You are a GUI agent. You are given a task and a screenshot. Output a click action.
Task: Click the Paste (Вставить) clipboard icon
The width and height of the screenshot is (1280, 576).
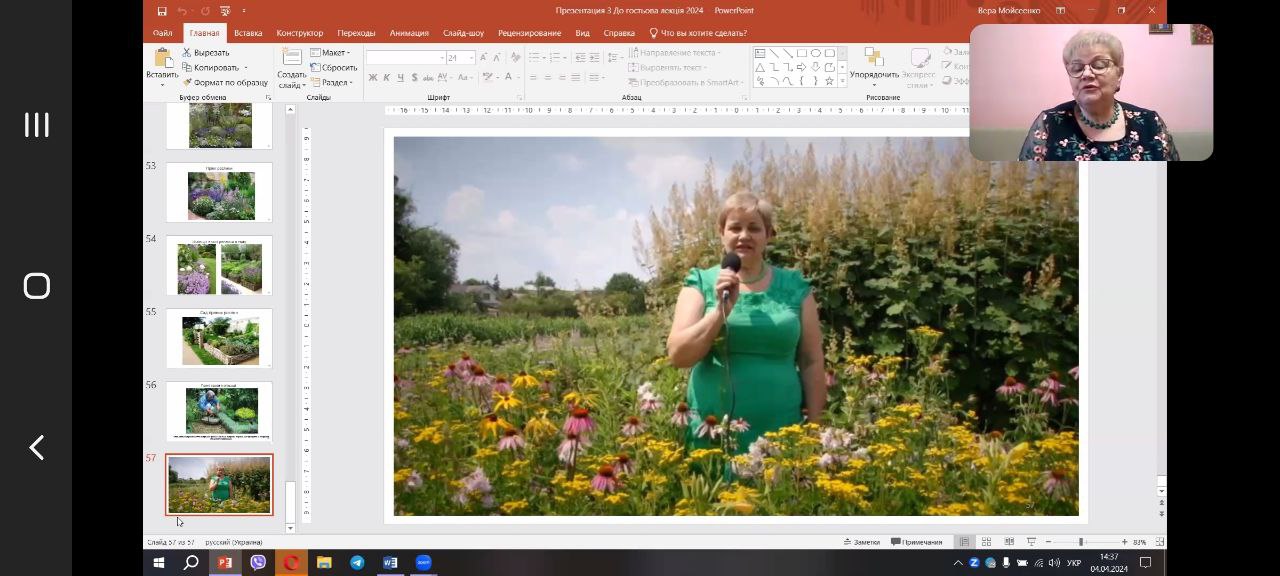[x=162, y=60]
